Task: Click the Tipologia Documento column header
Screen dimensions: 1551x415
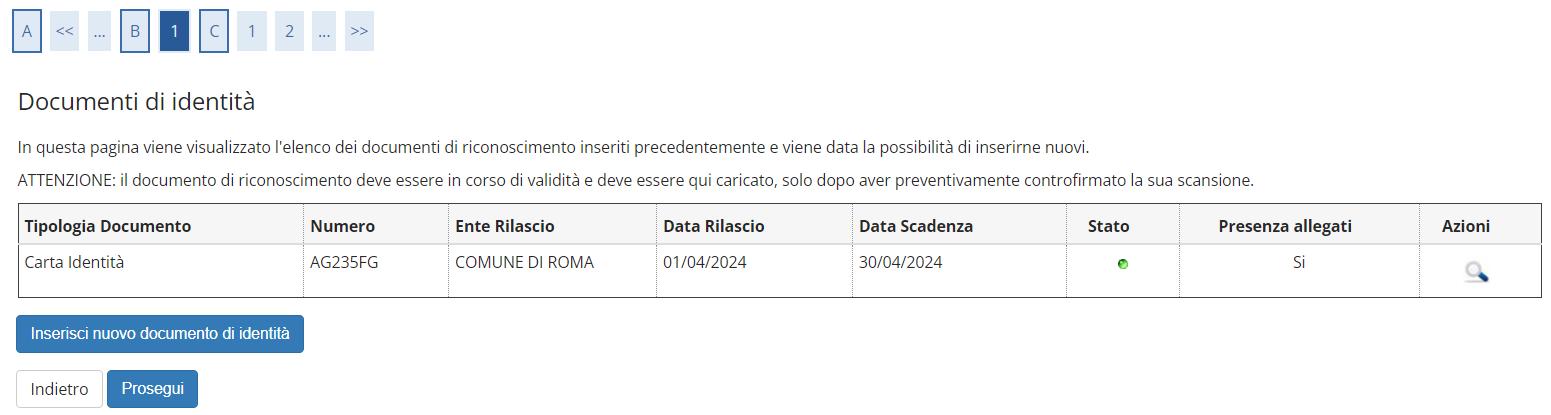Action: [x=107, y=226]
